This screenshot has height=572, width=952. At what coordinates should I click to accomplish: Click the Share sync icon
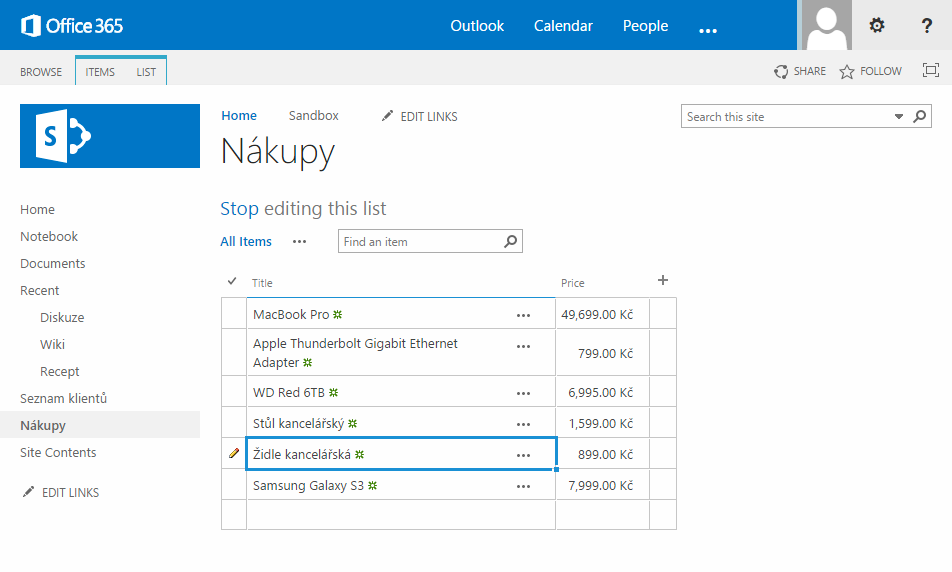coord(781,72)
